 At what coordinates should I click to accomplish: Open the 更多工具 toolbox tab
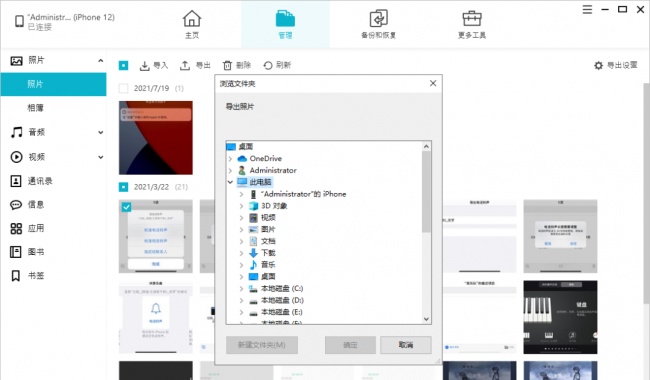pos(472,25)
